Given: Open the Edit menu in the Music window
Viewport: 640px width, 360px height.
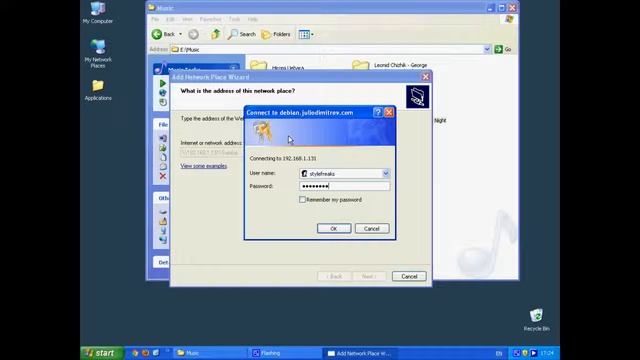Looking at the screenshot, I should tap(170, 19).
